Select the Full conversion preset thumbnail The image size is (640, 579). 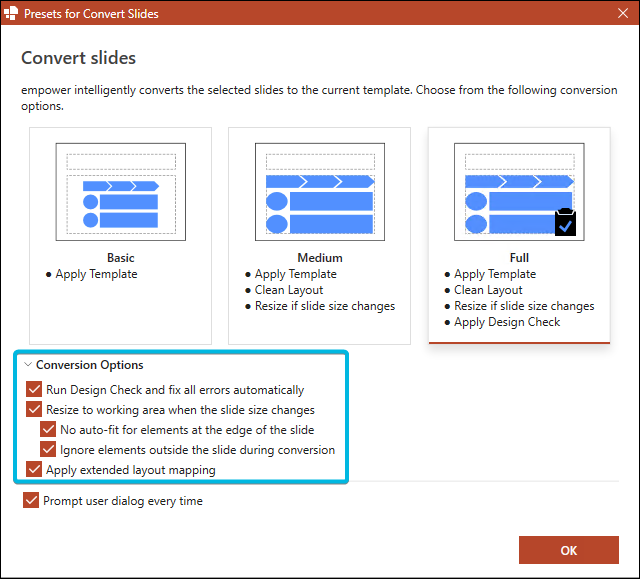[519, 192]
